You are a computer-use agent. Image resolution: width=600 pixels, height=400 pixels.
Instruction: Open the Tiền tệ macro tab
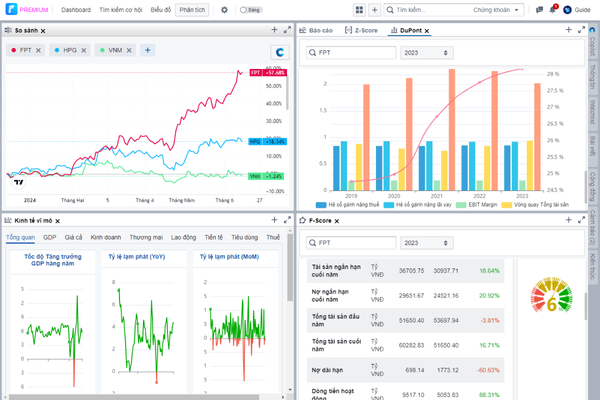214,237
